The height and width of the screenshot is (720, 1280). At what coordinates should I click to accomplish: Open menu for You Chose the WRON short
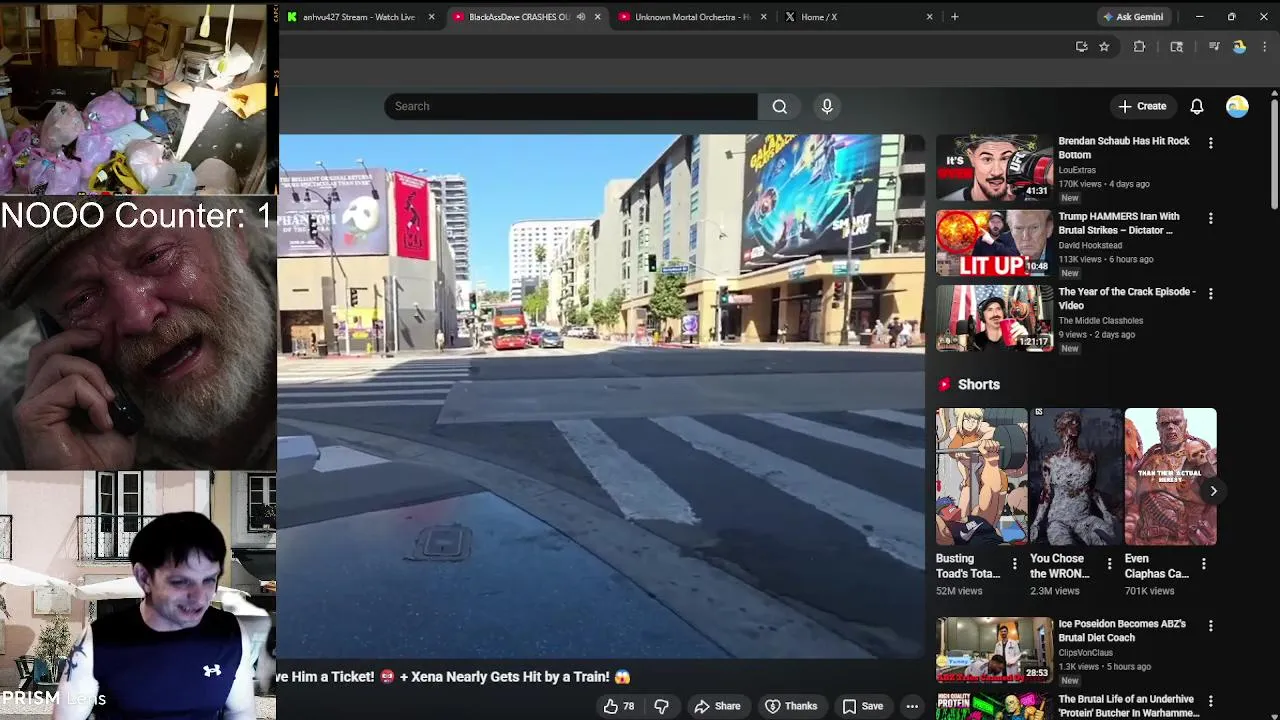(x=1109, y=565)
